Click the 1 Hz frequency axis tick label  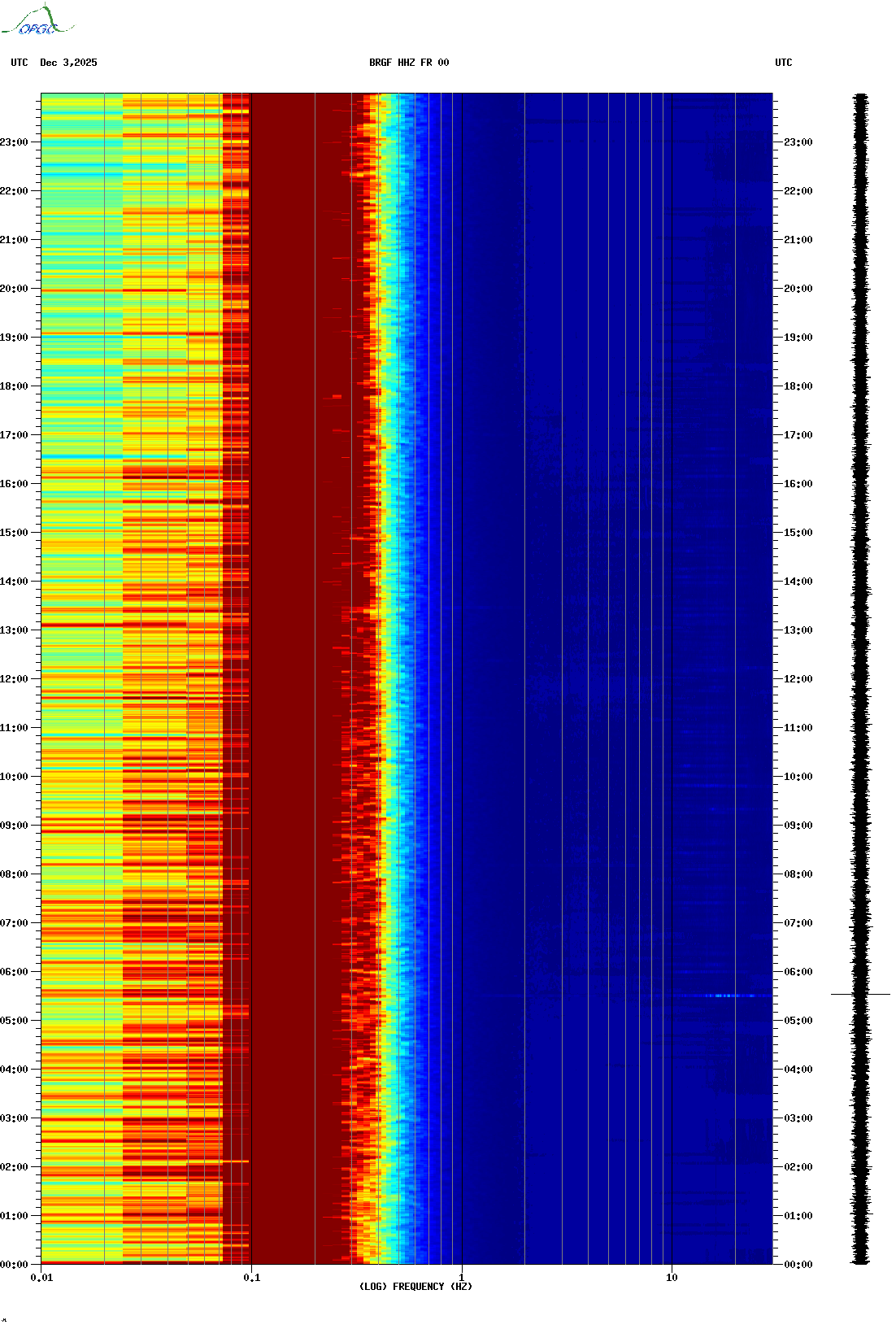462,1277
